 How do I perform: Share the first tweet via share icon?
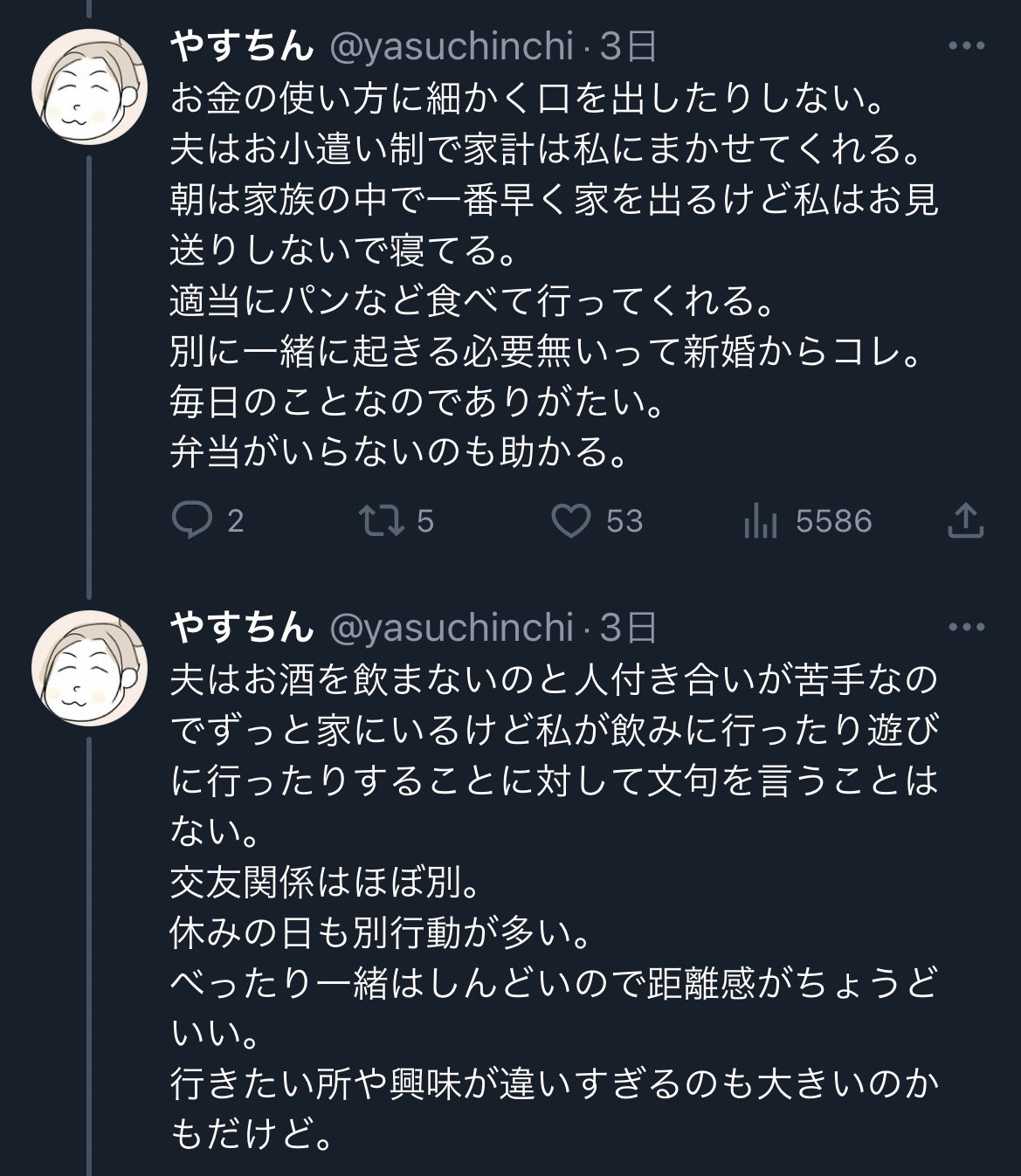(965, 520)
